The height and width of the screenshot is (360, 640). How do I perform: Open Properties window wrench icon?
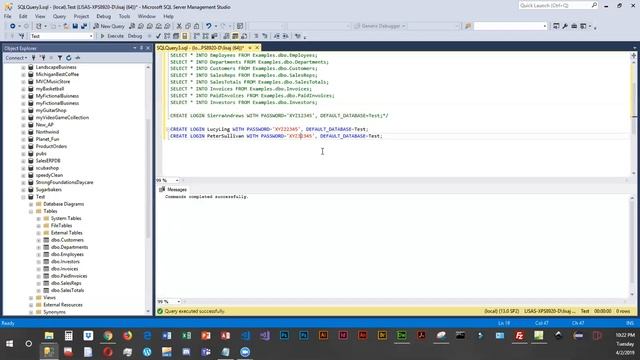[x=565, y=26]
